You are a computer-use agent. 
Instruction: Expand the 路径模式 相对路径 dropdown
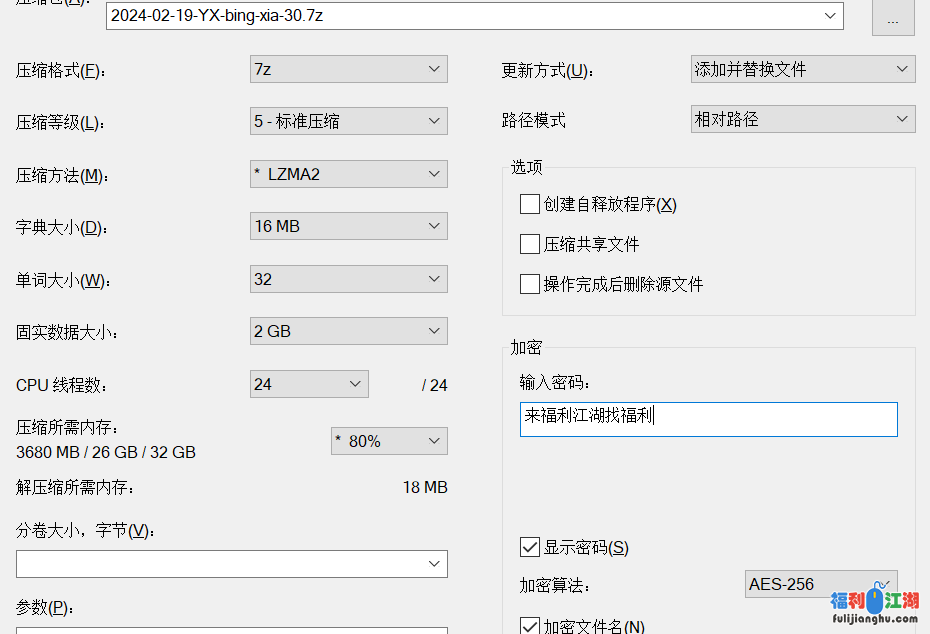802,119
